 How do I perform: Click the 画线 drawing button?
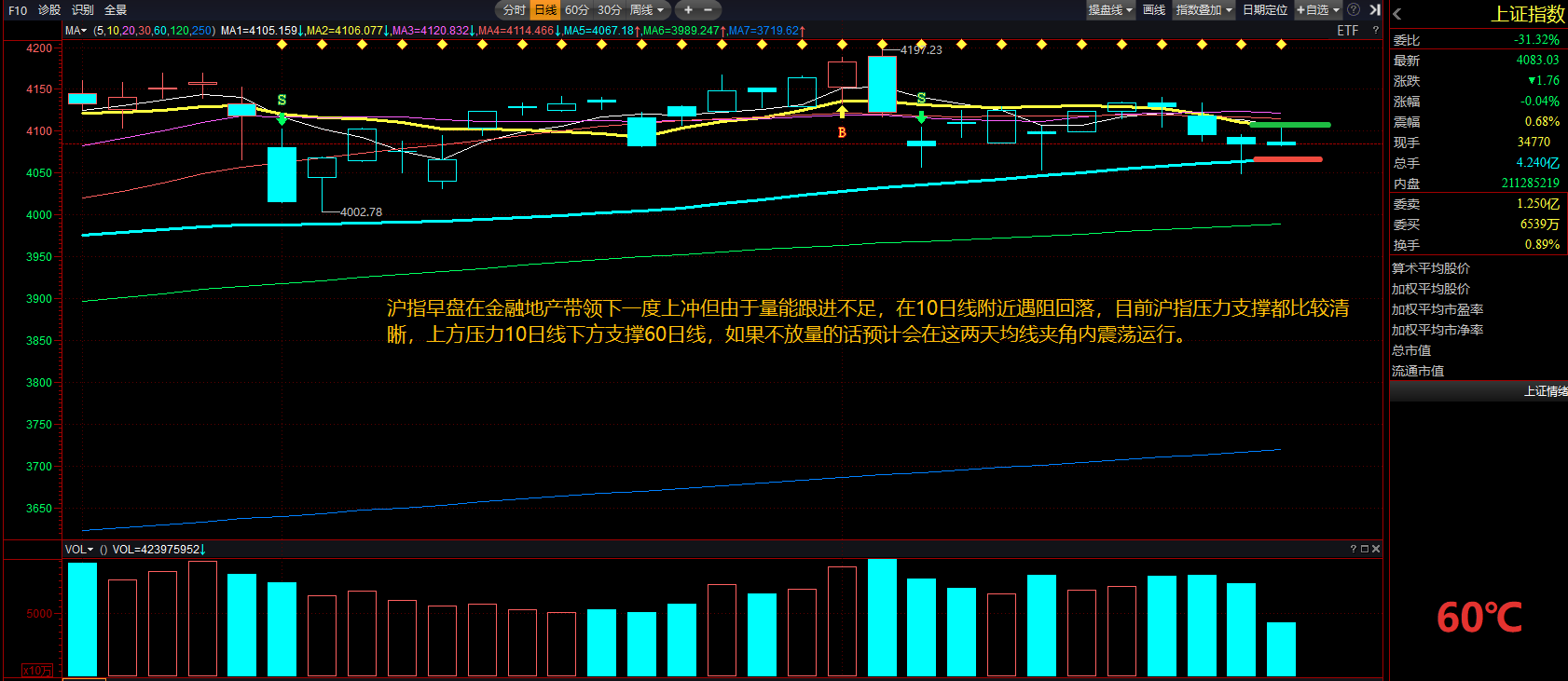coord(1154,10)
